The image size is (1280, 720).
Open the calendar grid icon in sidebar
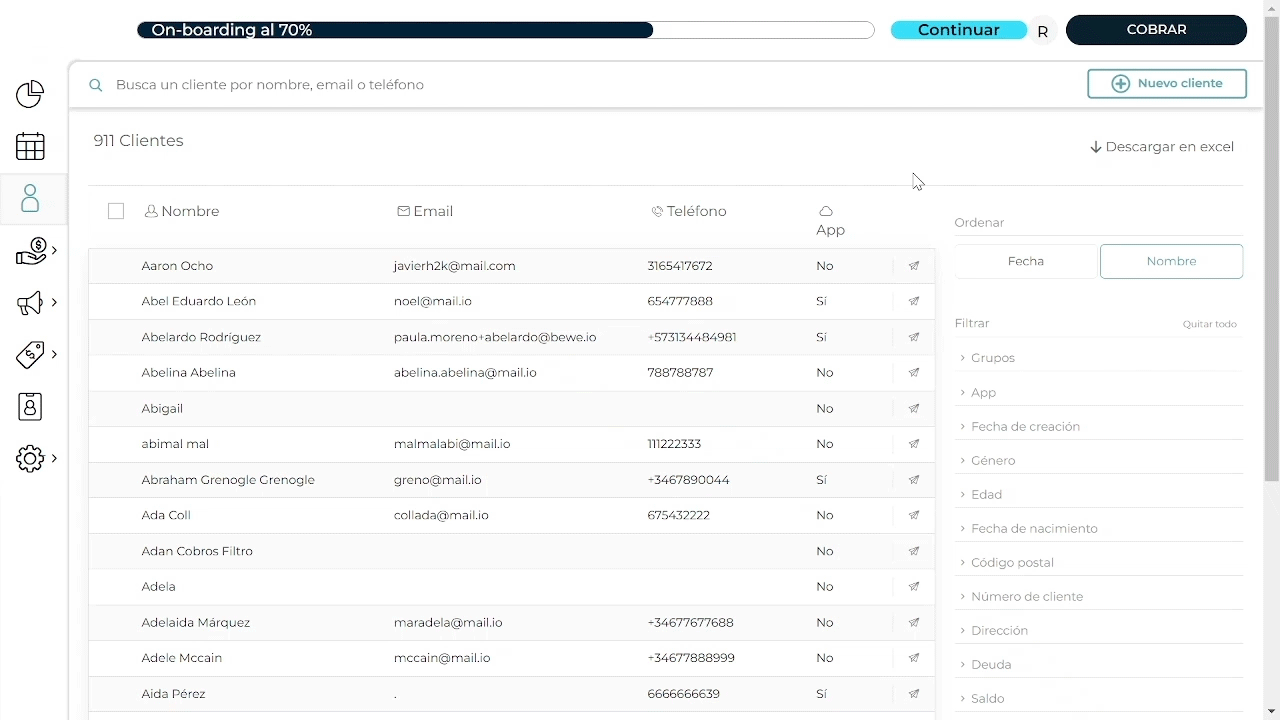tap(30, 146)
